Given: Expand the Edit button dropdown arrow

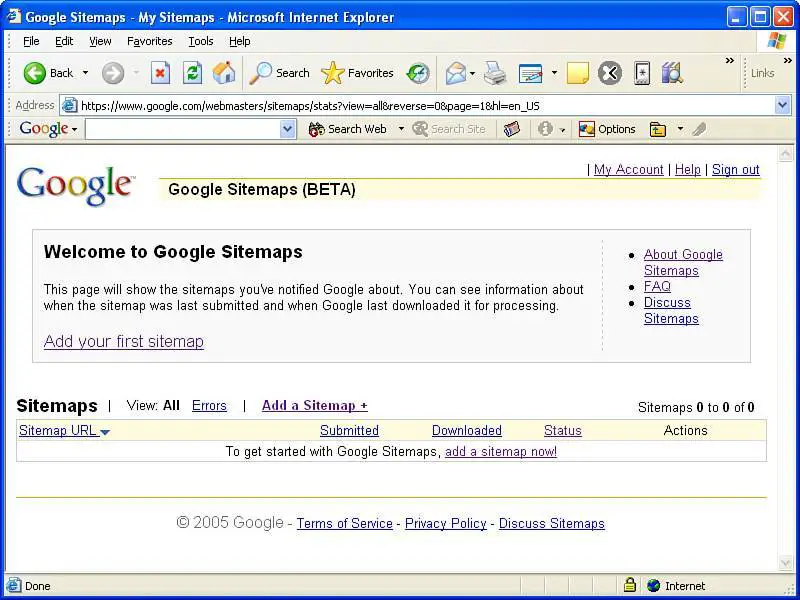Looking at the screenshot, I should point(554,73).
